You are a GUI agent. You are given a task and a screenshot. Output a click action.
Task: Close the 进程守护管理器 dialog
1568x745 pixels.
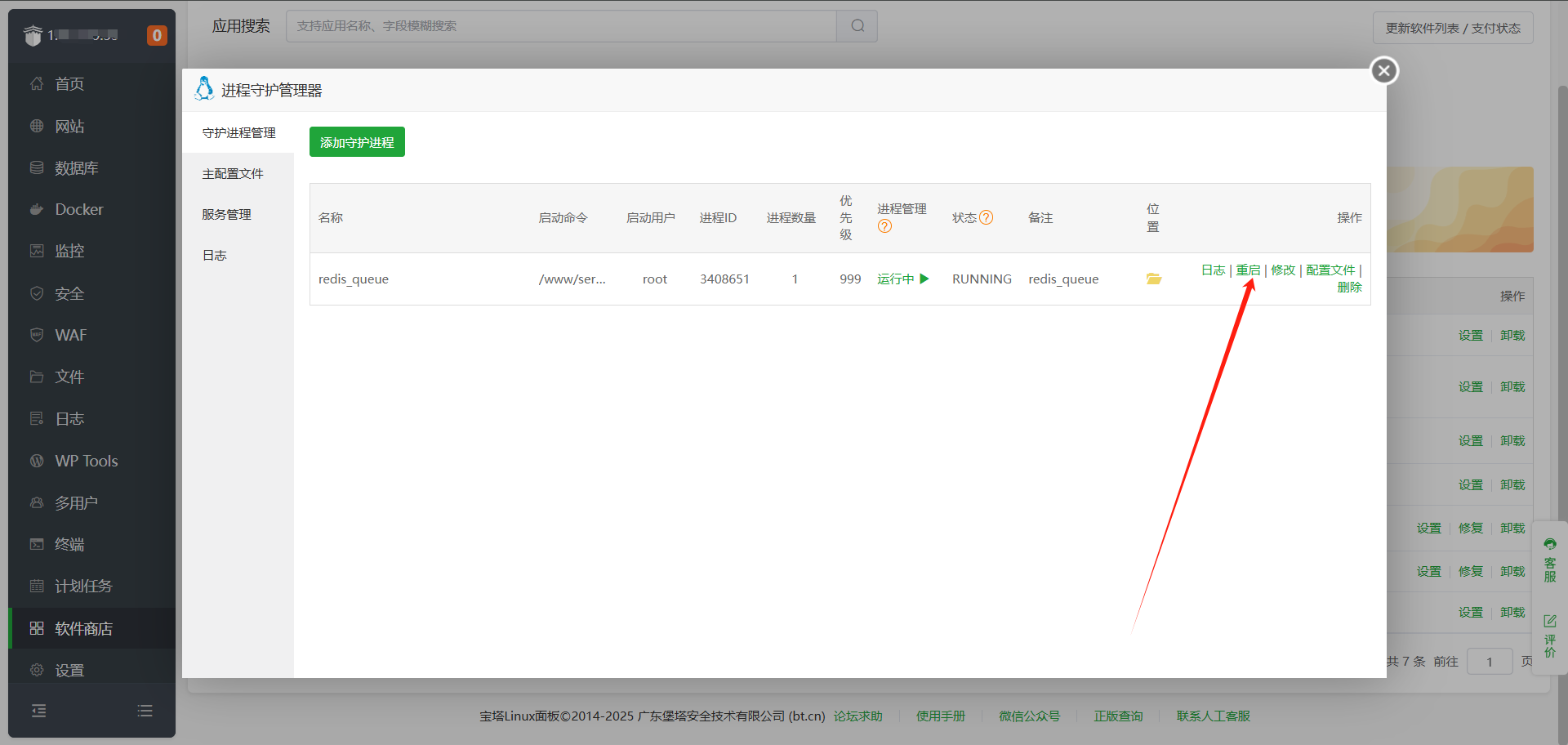click(1383, 71)
